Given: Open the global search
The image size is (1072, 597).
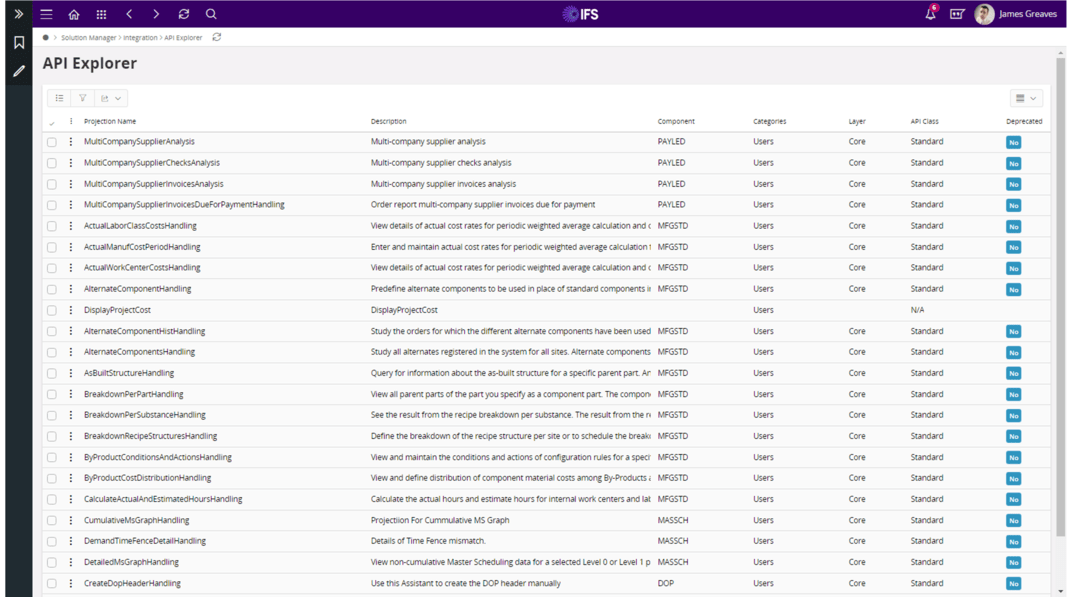Looking at the screenshot, I should coord(210,14).
